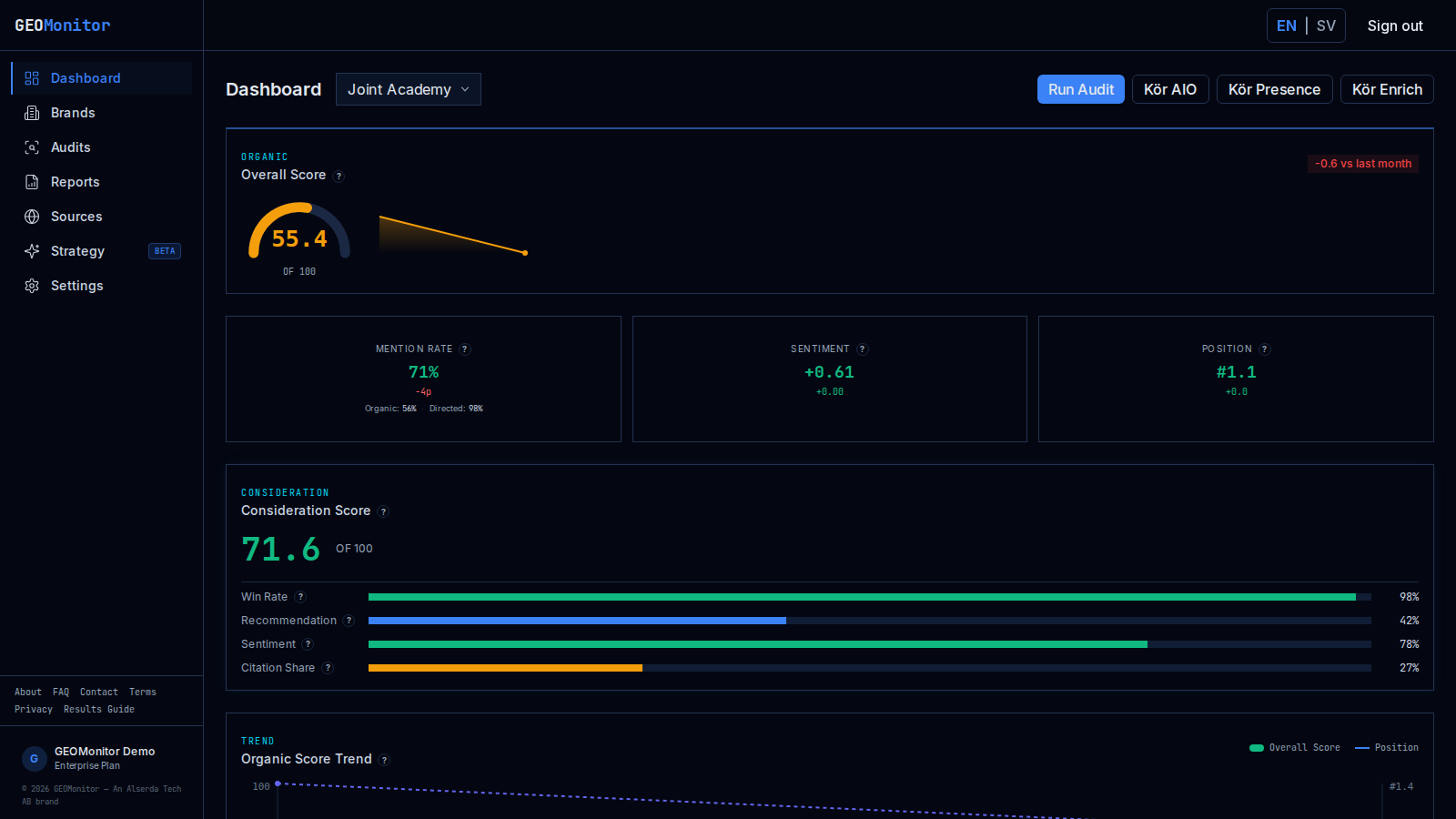
Task: Click the Win Rate progress bar
Action: coord(870,597)
